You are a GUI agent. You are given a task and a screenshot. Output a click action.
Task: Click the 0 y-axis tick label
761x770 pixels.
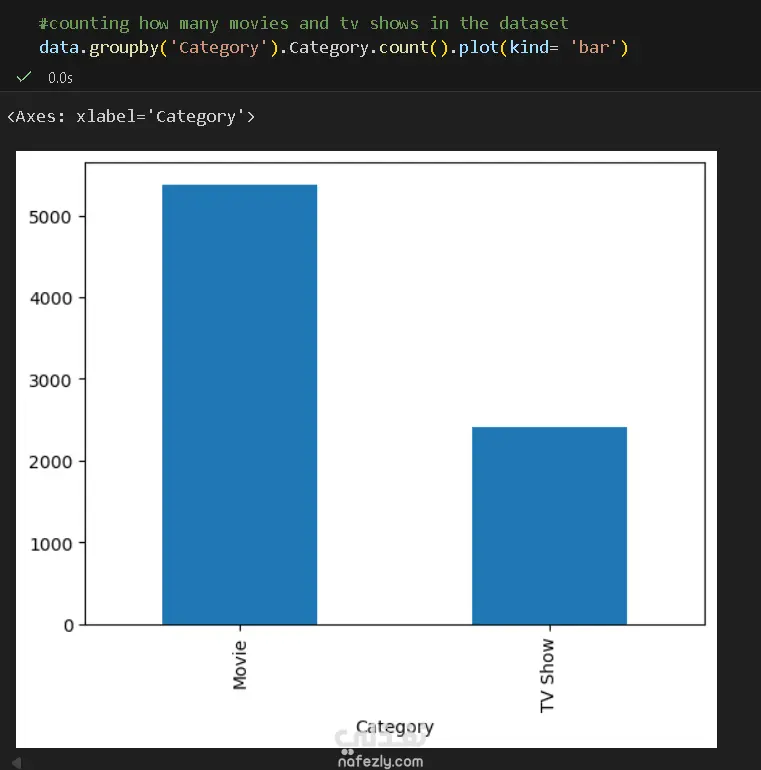(69, 625)
